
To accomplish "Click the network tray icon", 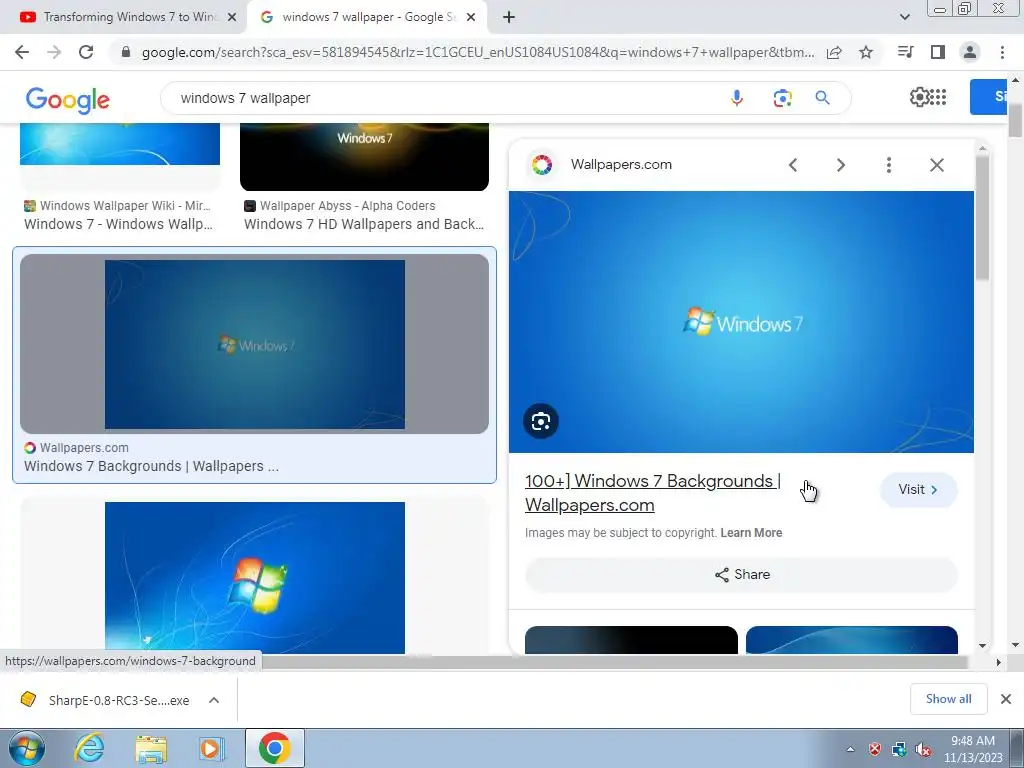I will [899, 749].
